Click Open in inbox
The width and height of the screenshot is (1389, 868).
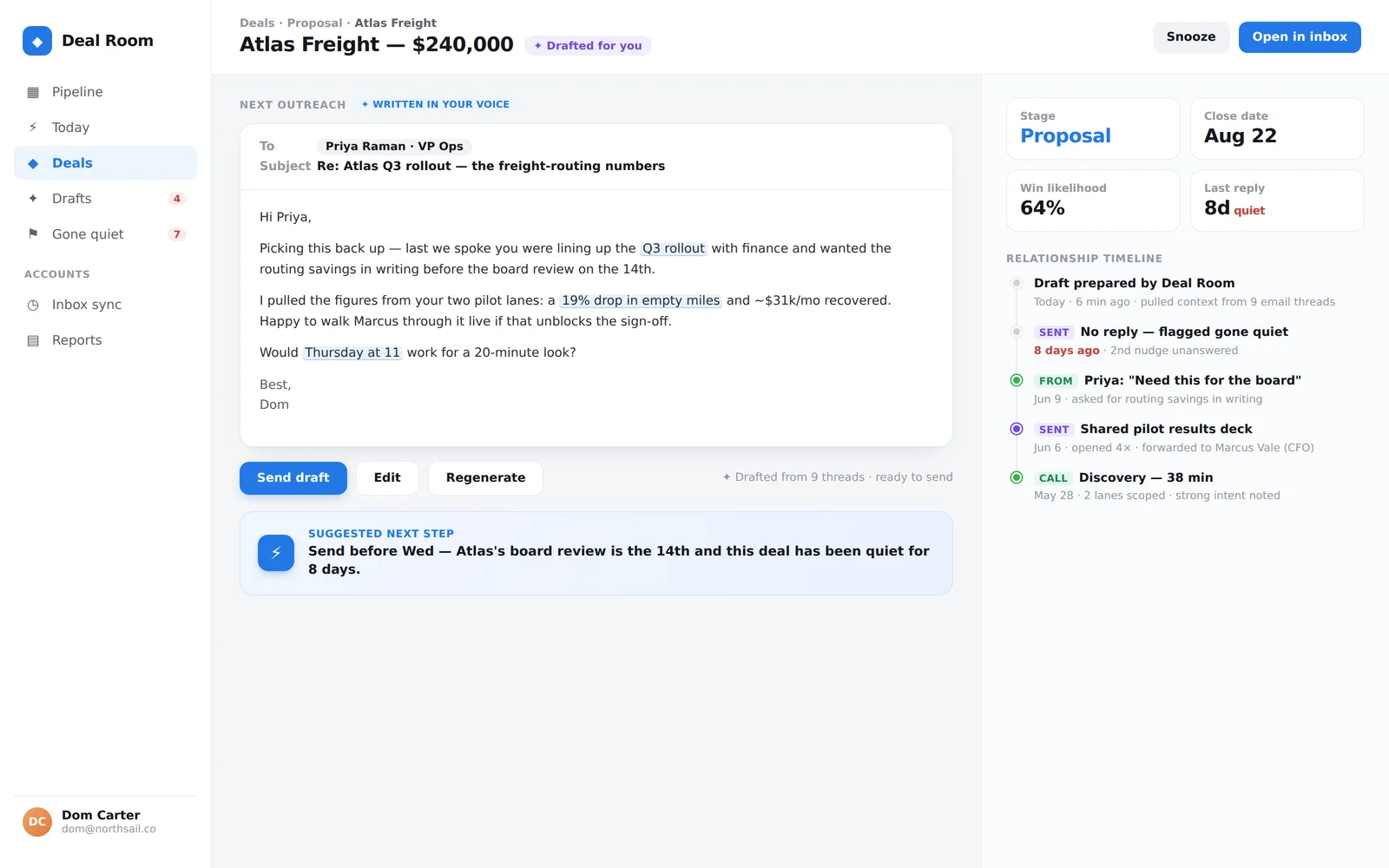pyautogui.click(x=1300, y=37)
